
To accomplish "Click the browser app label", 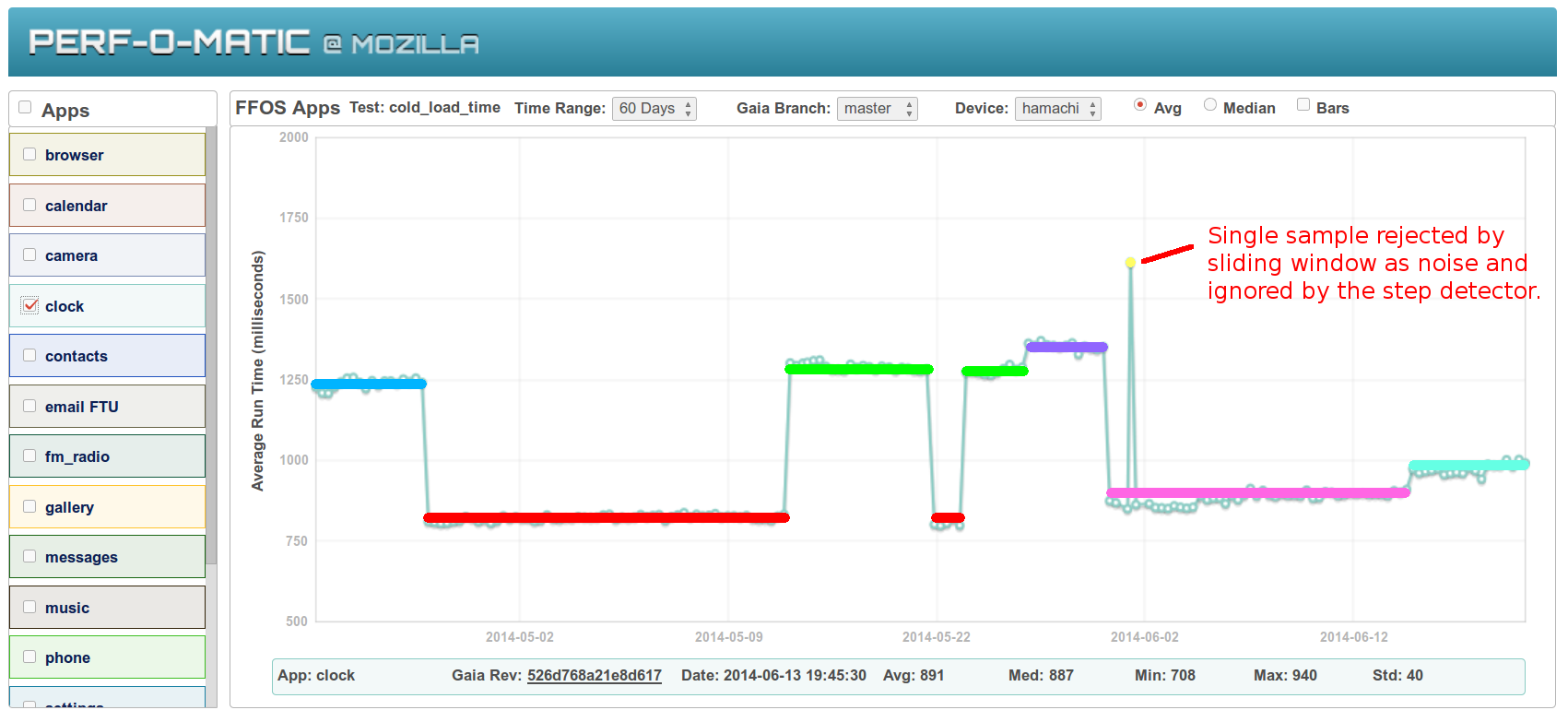I will point(75,155).
